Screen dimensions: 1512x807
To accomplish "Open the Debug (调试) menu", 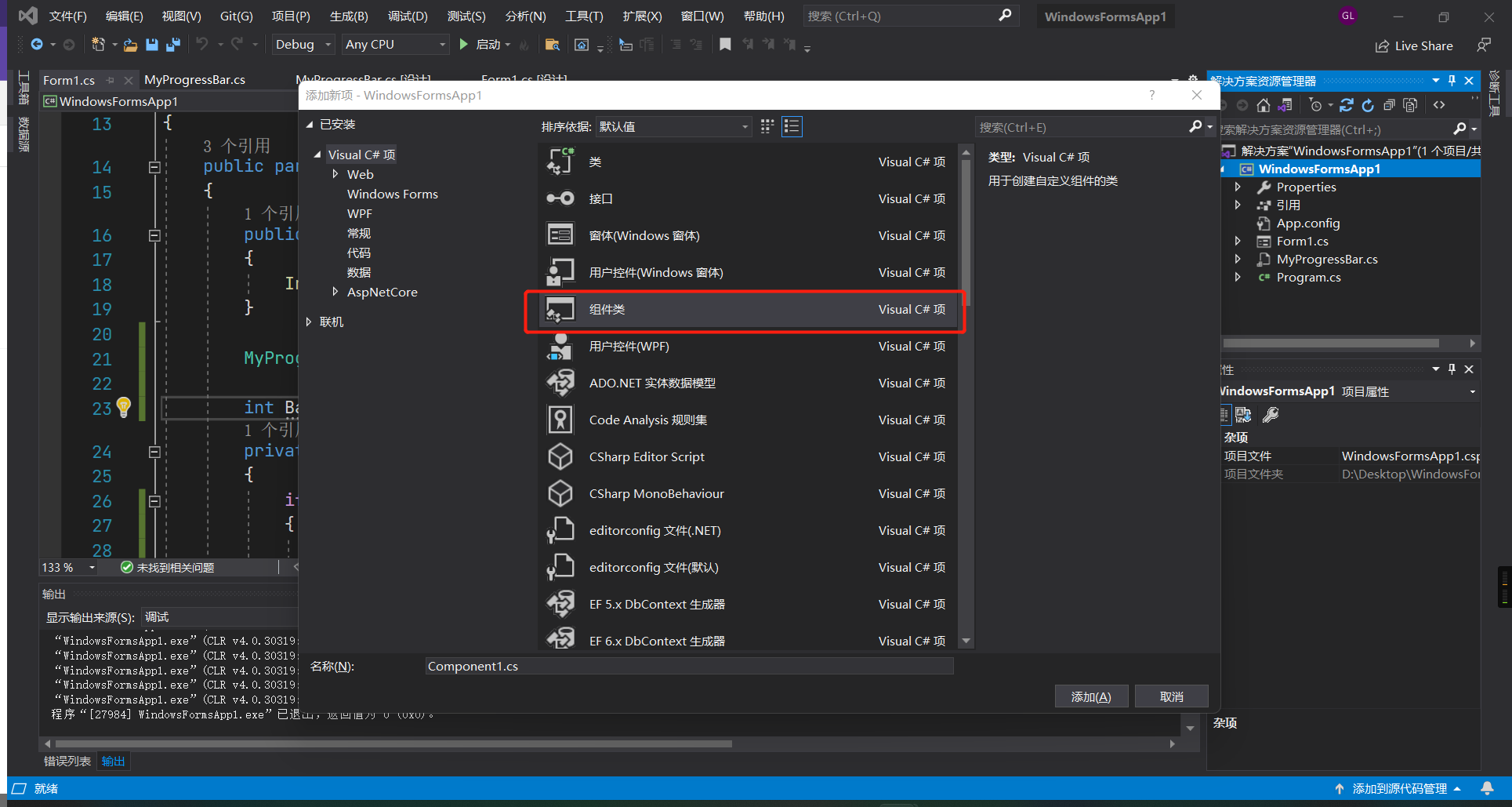I will tap(408, 16).
